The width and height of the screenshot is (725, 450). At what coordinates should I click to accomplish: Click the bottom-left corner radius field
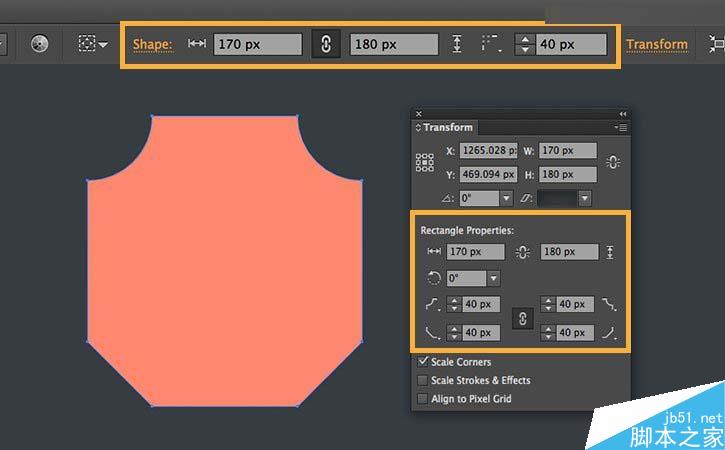[x=481, y=333]
